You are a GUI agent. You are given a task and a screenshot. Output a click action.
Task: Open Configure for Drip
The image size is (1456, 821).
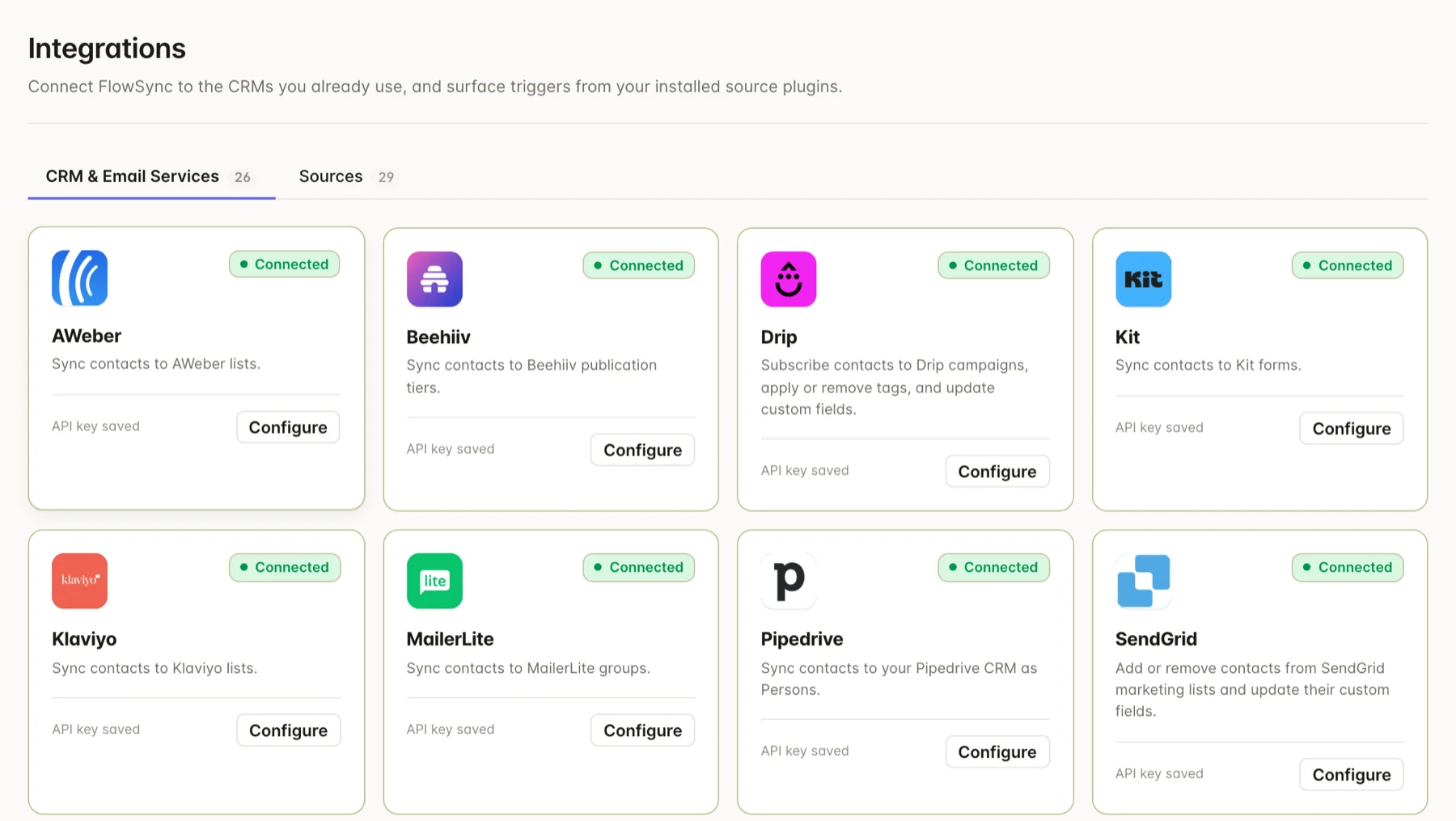point(997,472)
